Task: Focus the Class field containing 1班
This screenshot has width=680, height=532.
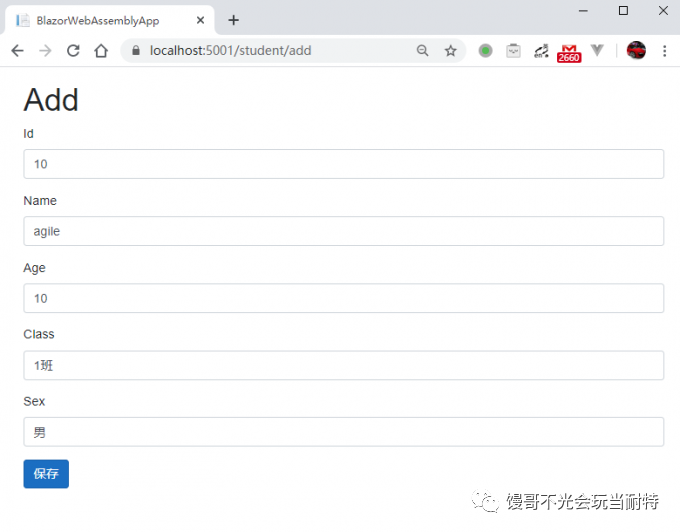Action: click(x=343, y=365)
